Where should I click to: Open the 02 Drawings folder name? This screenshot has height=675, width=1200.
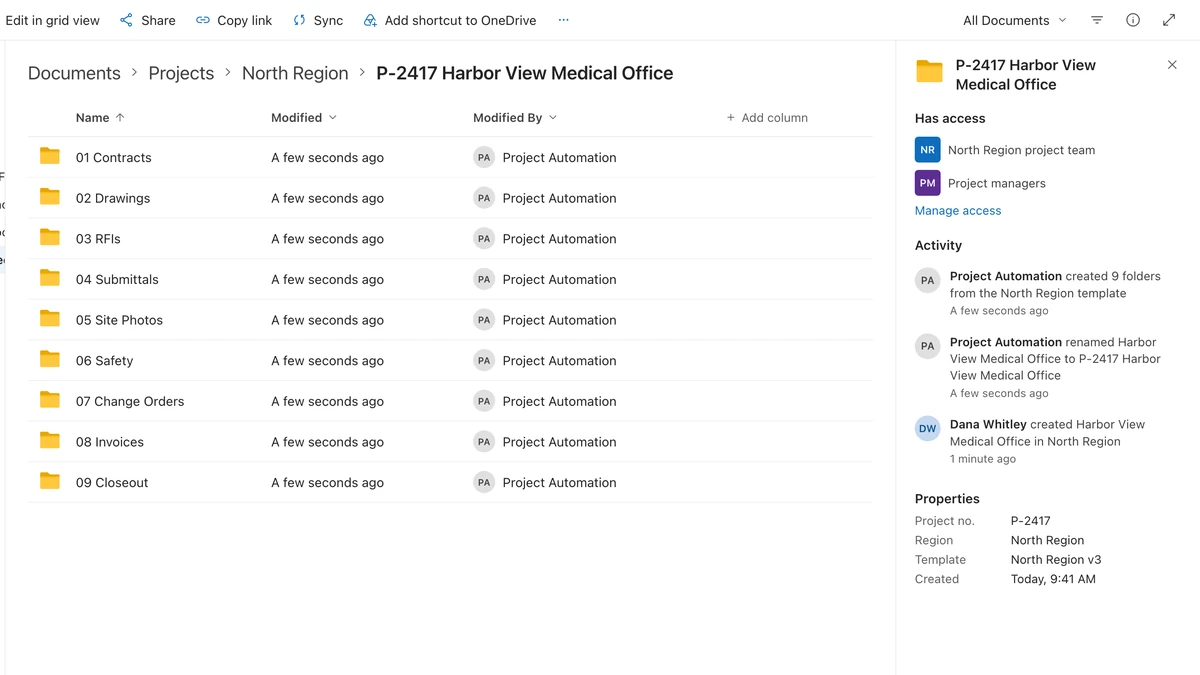pyautogui.click(x=113, y=198)
